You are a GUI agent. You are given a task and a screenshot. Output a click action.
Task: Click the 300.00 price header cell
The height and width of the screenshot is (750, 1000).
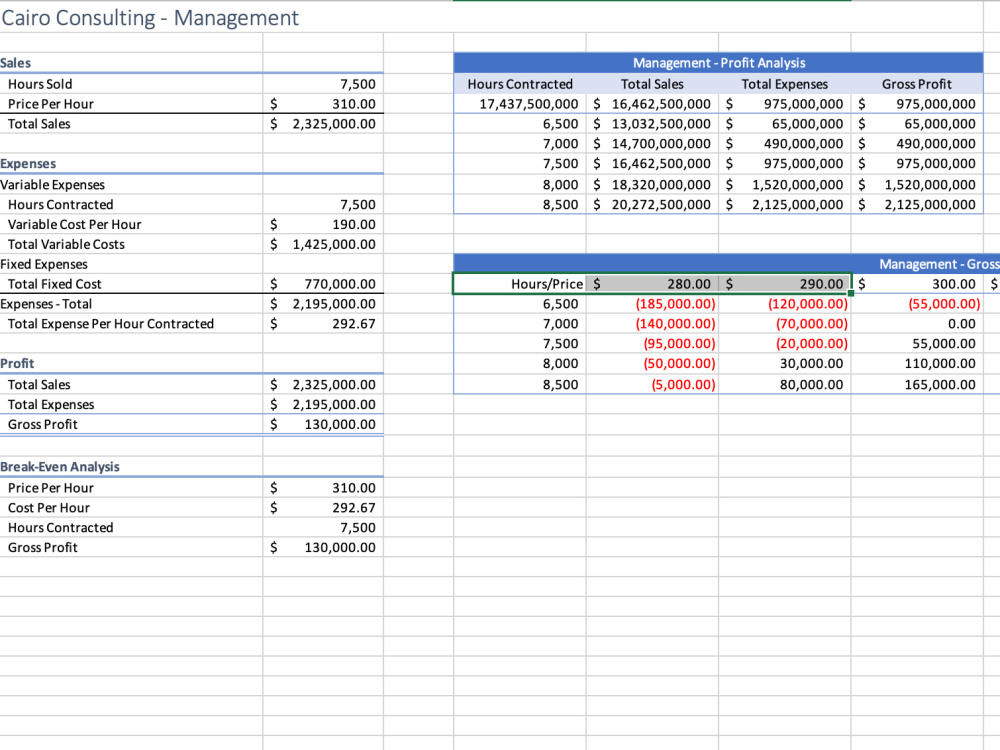tap(917, 284)
